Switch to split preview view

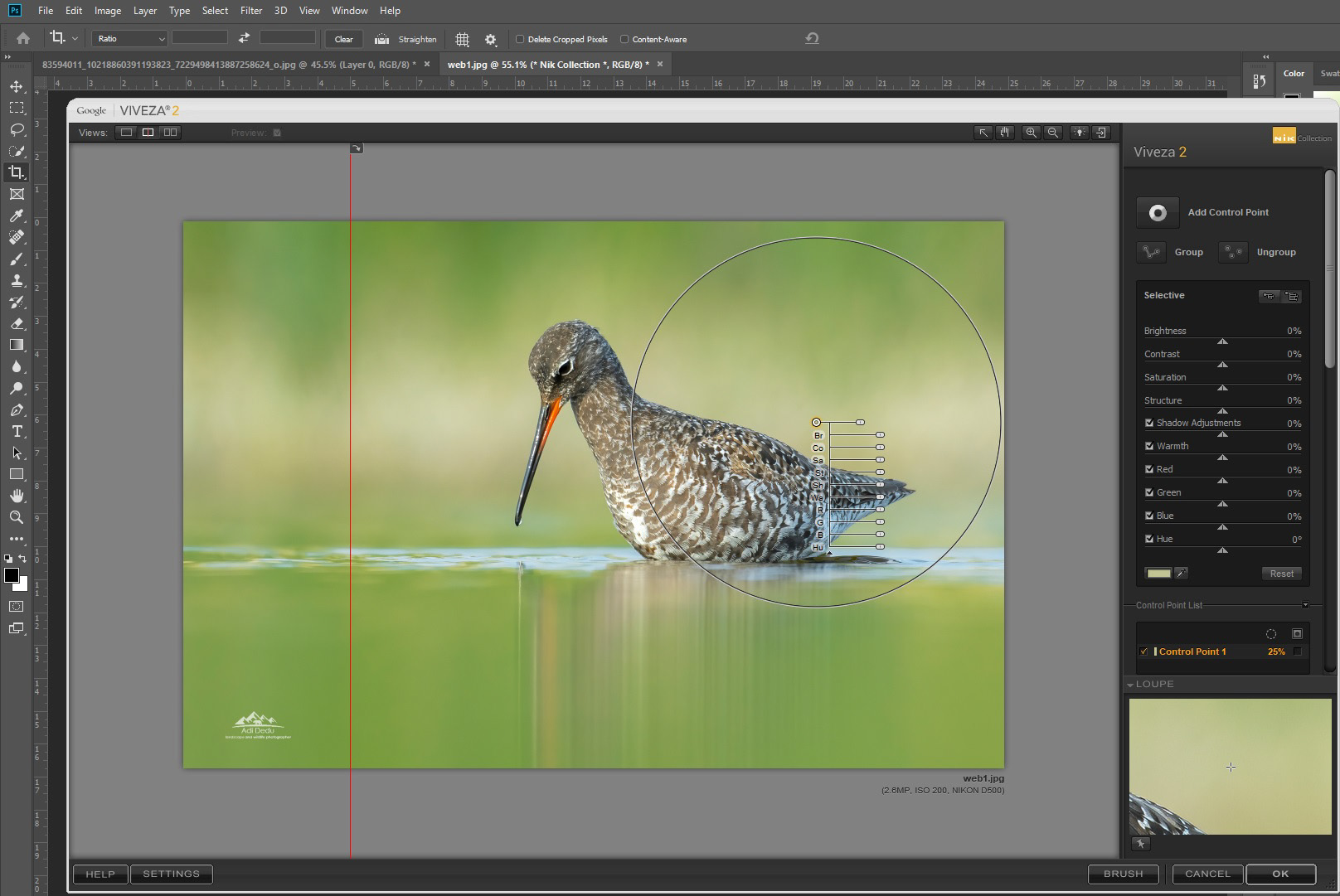[148, 133]
